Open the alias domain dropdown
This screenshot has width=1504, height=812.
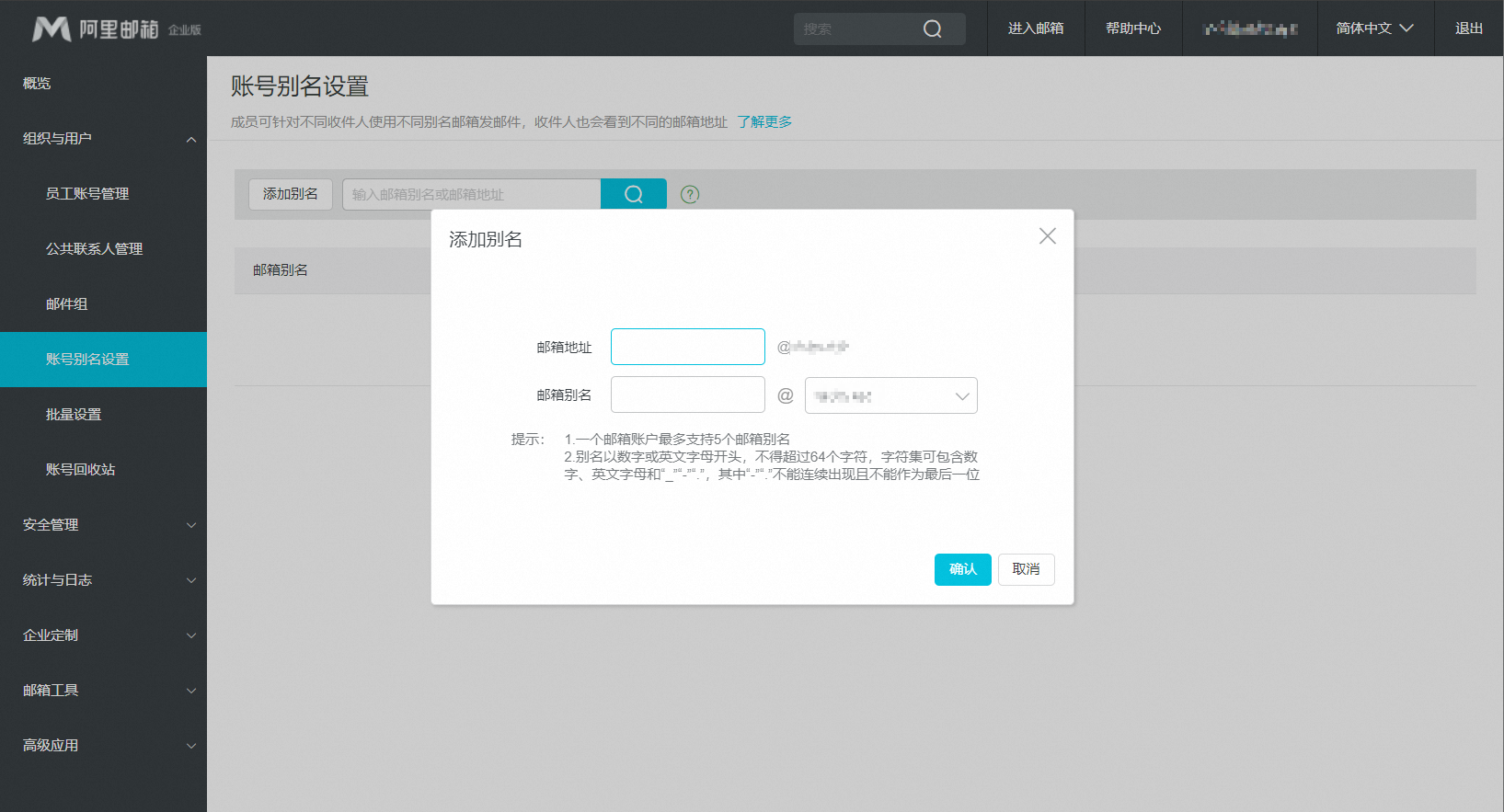890,396
